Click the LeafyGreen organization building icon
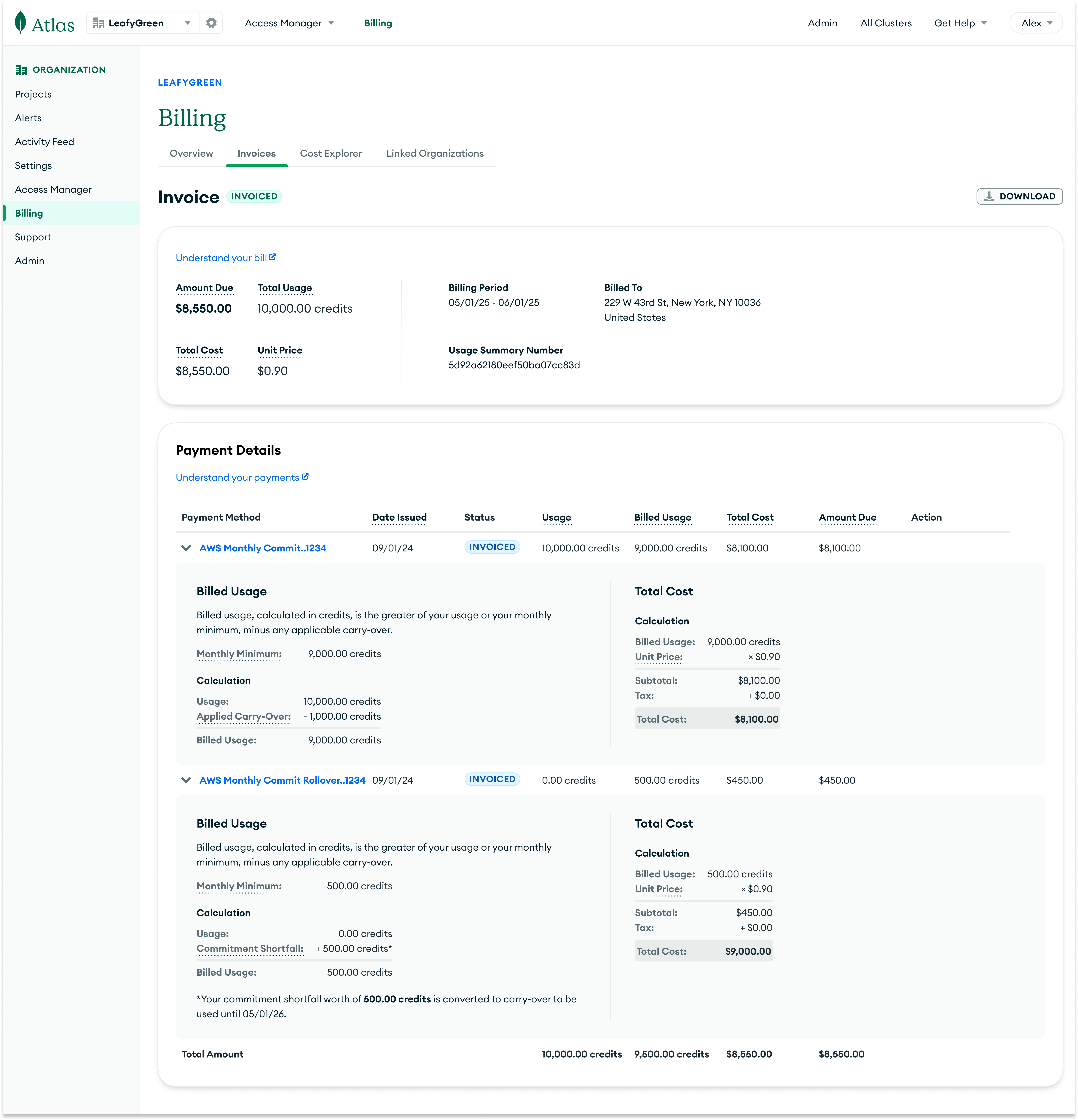1078x1120 pixels. [x=98, y=23]
